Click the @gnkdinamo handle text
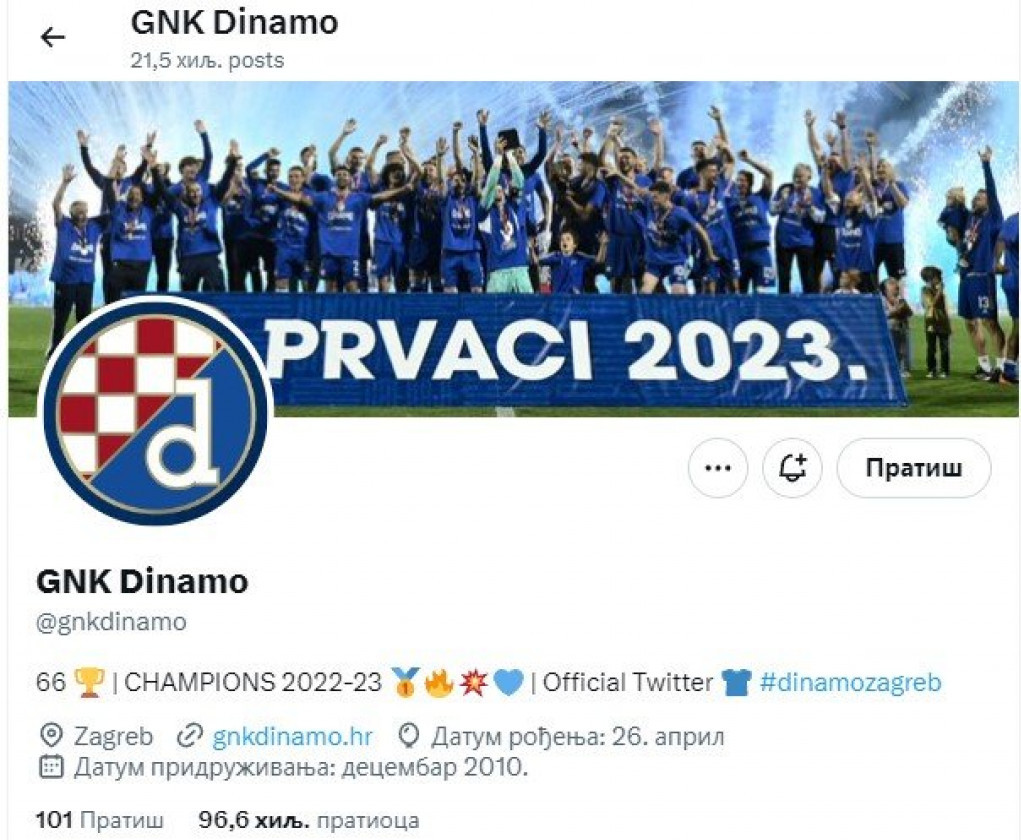The height and width of the screenshot is (840, 1021). [111, 622]
